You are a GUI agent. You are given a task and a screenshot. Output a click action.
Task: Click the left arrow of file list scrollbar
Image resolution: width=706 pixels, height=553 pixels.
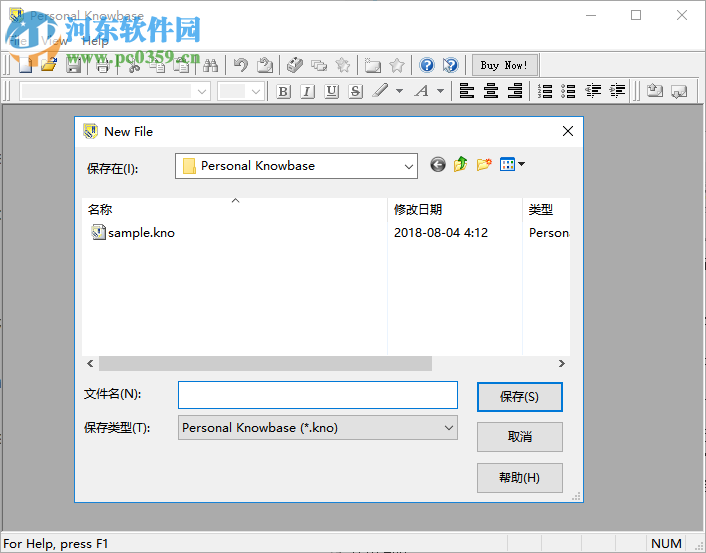91,363
